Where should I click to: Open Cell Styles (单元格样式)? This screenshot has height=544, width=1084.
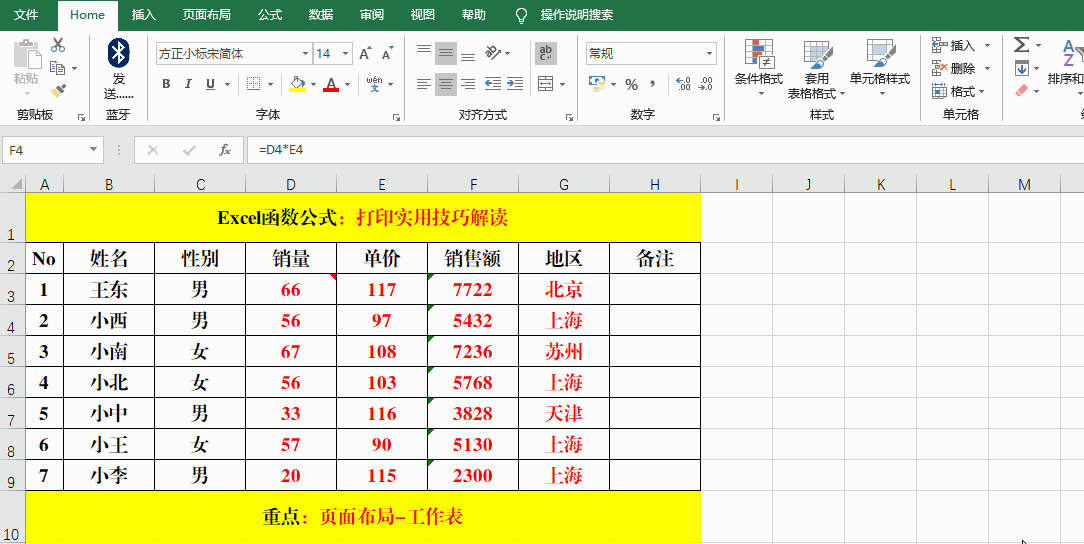(x=880, y=68)
